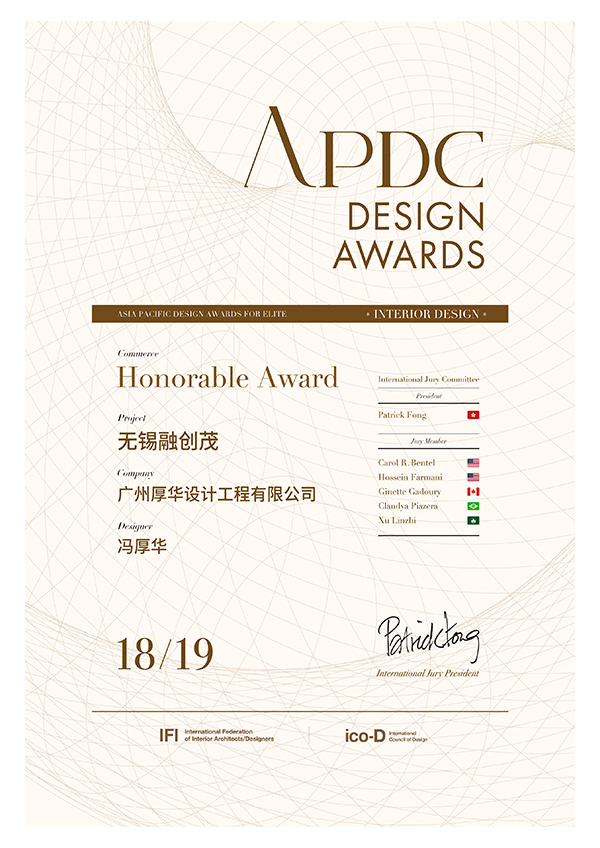Click the large APDC logo lettering
Viewport: 600px width, 848px height.
coord(364,147)
